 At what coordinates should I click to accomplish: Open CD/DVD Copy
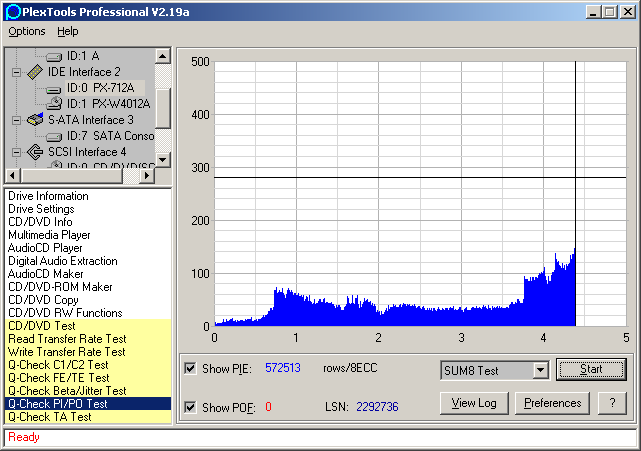pyautogui.click(x=88, y=300)
